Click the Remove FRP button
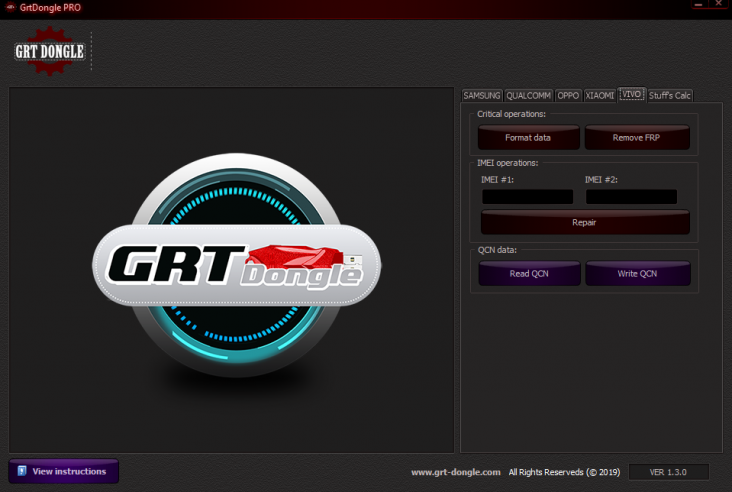Viewport: 732px width, 492px height. [x=637, y=138]
